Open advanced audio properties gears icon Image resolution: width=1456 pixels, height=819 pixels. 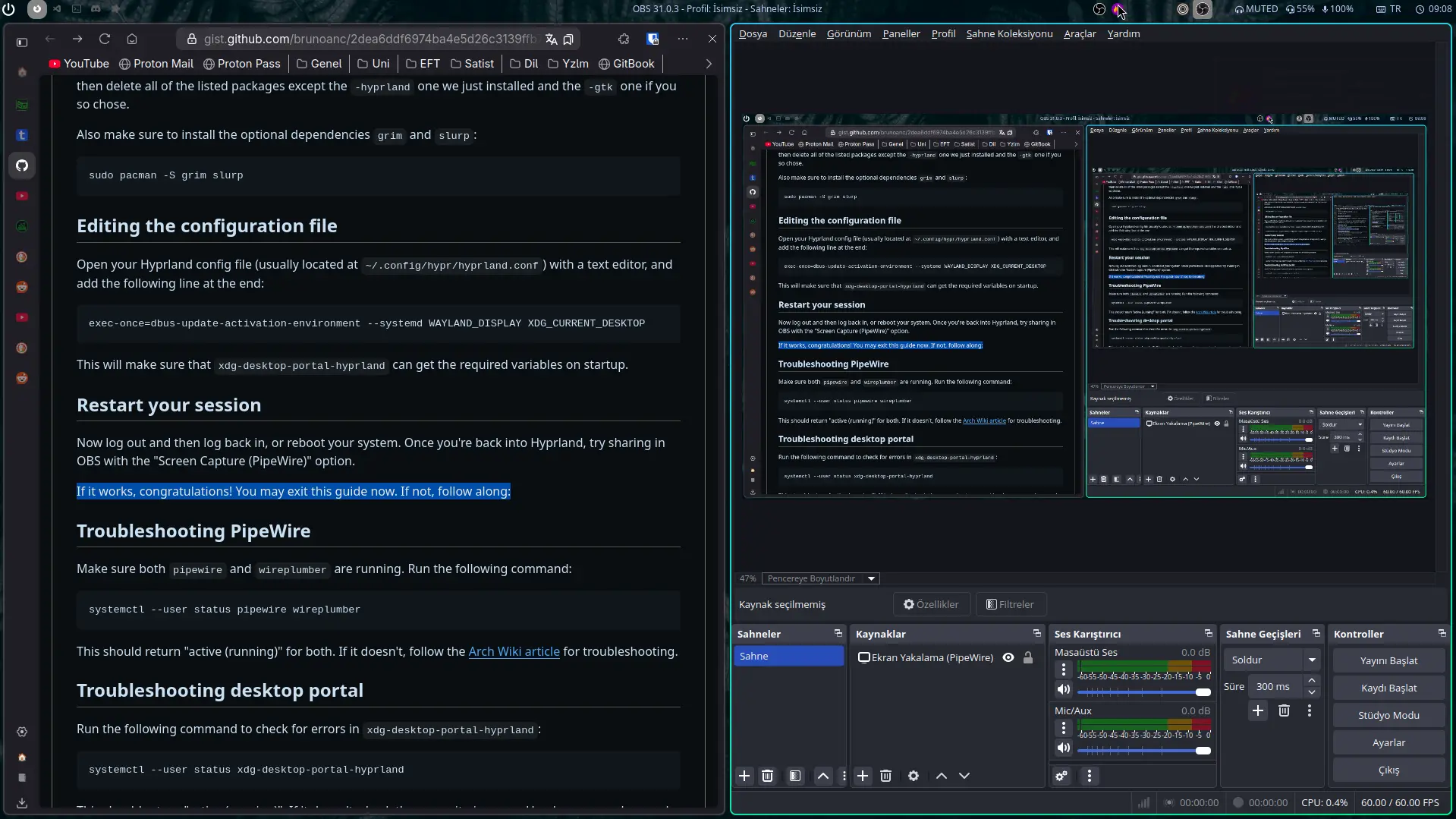tap(1061, 776)
